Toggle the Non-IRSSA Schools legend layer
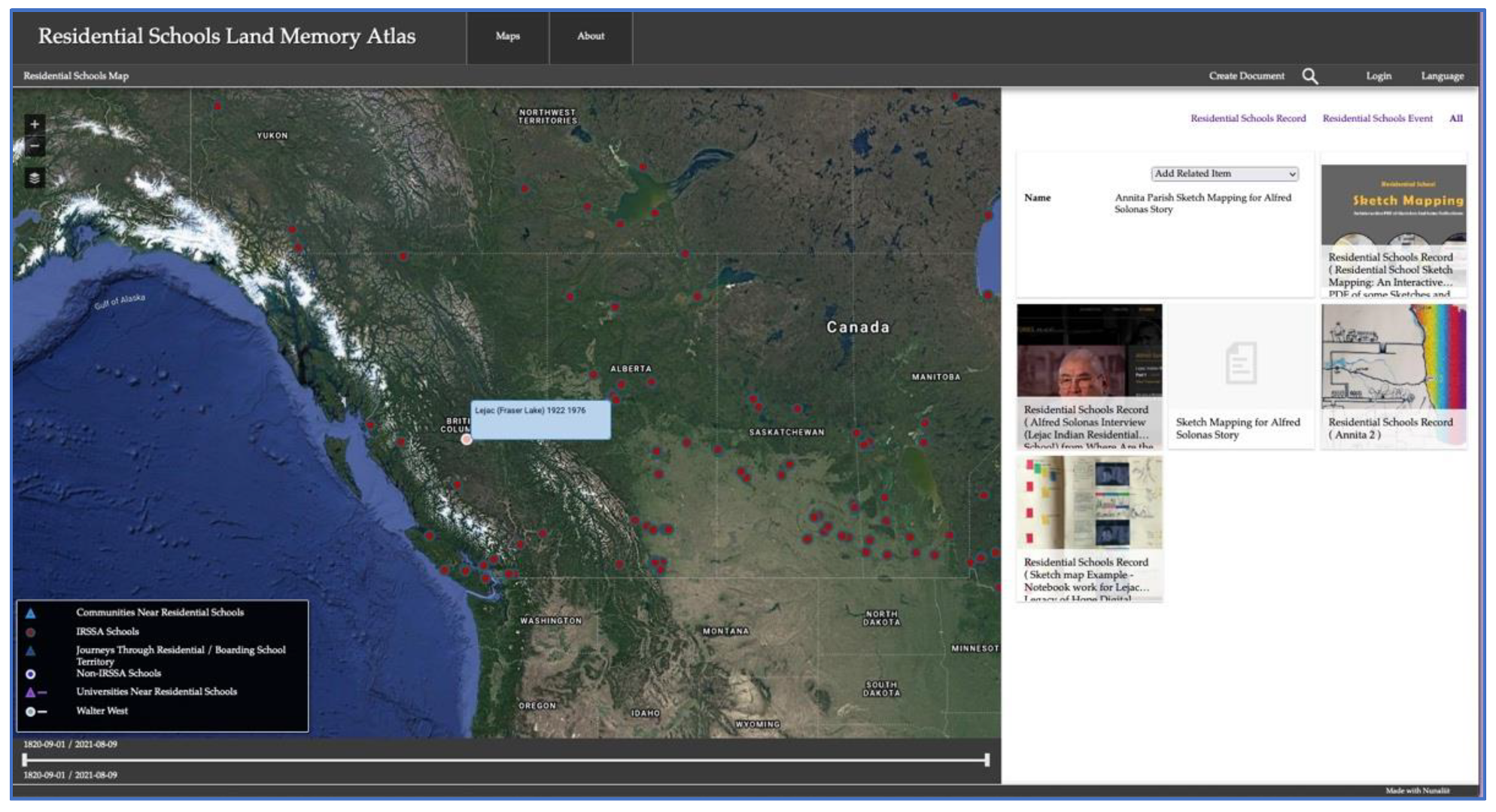The width and height of the screenshot is (1496, 812). 31,674
